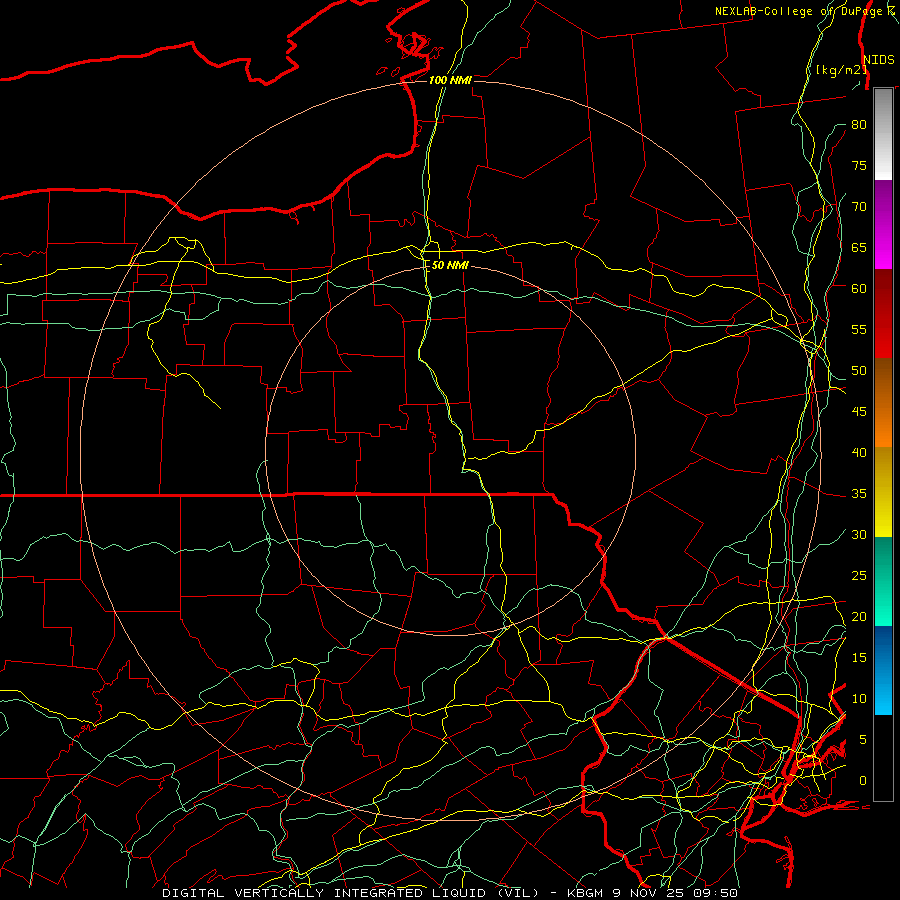This screenshot has height=900, width=900.
Task: Click the 60 value on the color scale
Action: pos(859,289)
